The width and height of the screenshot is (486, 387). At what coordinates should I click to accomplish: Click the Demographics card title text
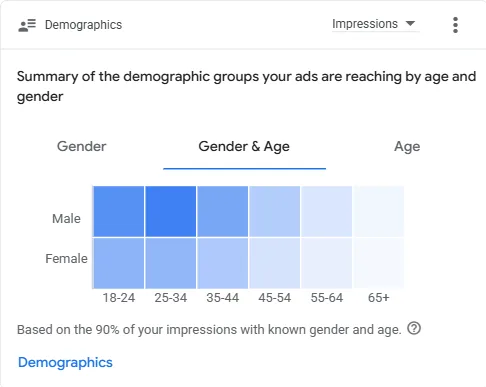(83, 25)
